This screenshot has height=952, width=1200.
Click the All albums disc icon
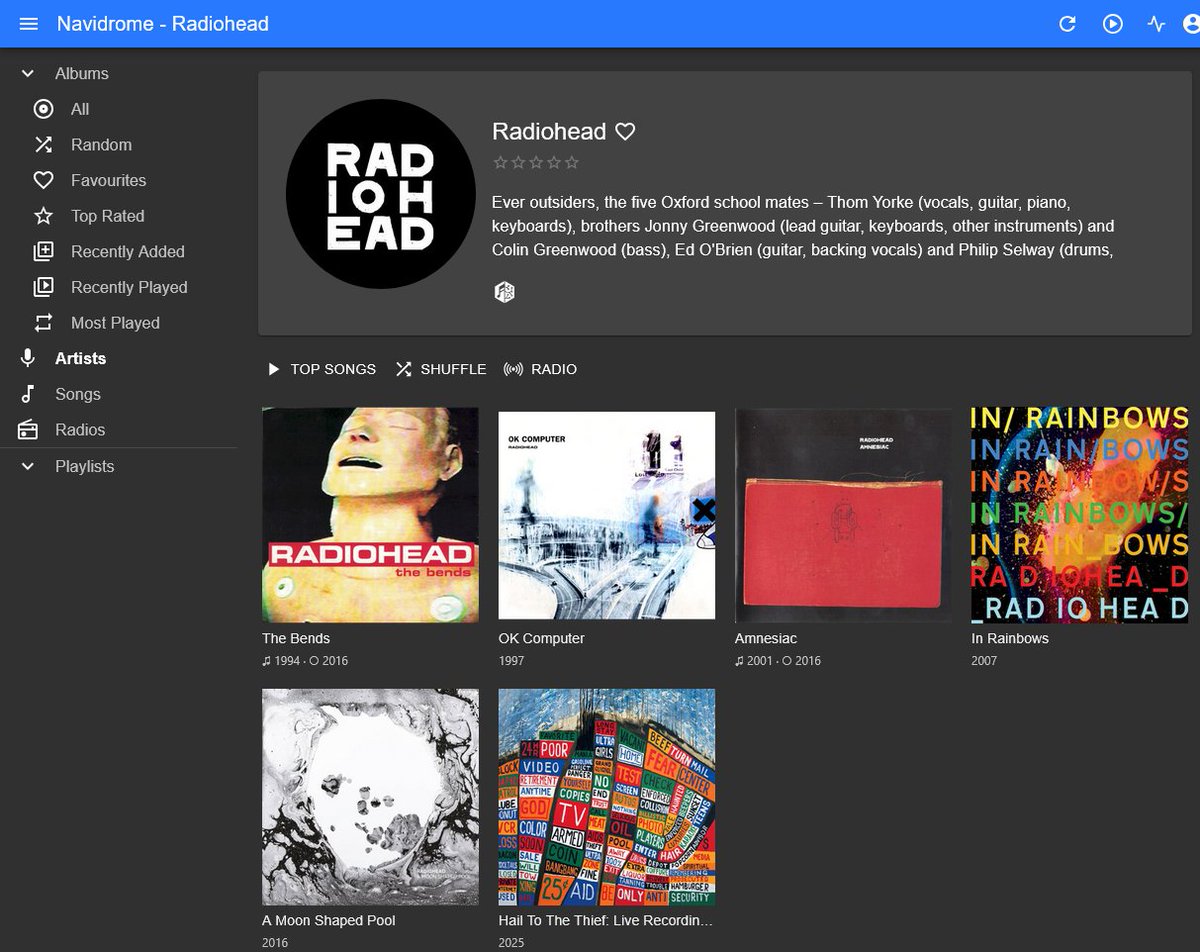pyautogui.click(x=43, y=109)
